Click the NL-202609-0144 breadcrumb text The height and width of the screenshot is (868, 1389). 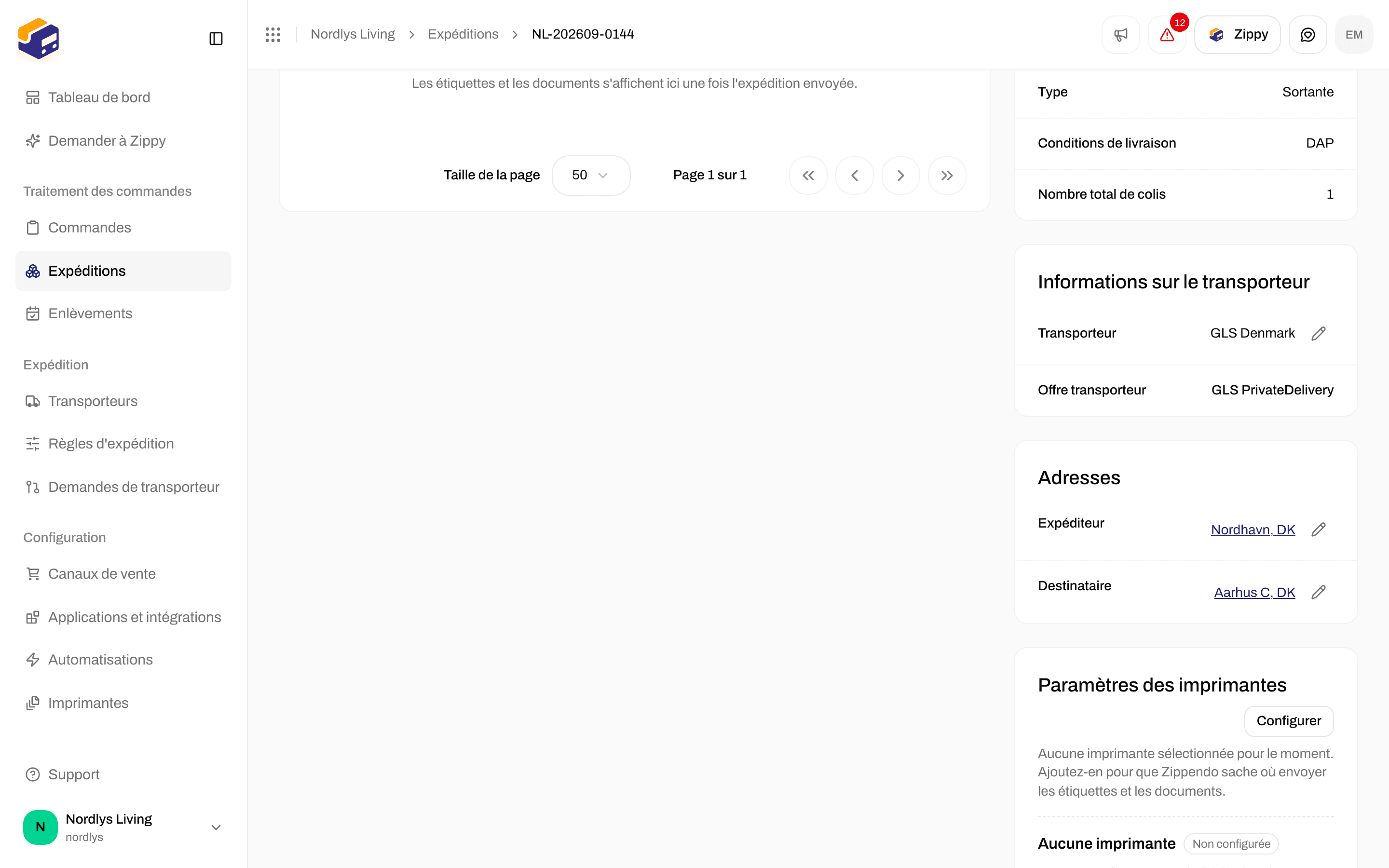click(x=583, y=34)
